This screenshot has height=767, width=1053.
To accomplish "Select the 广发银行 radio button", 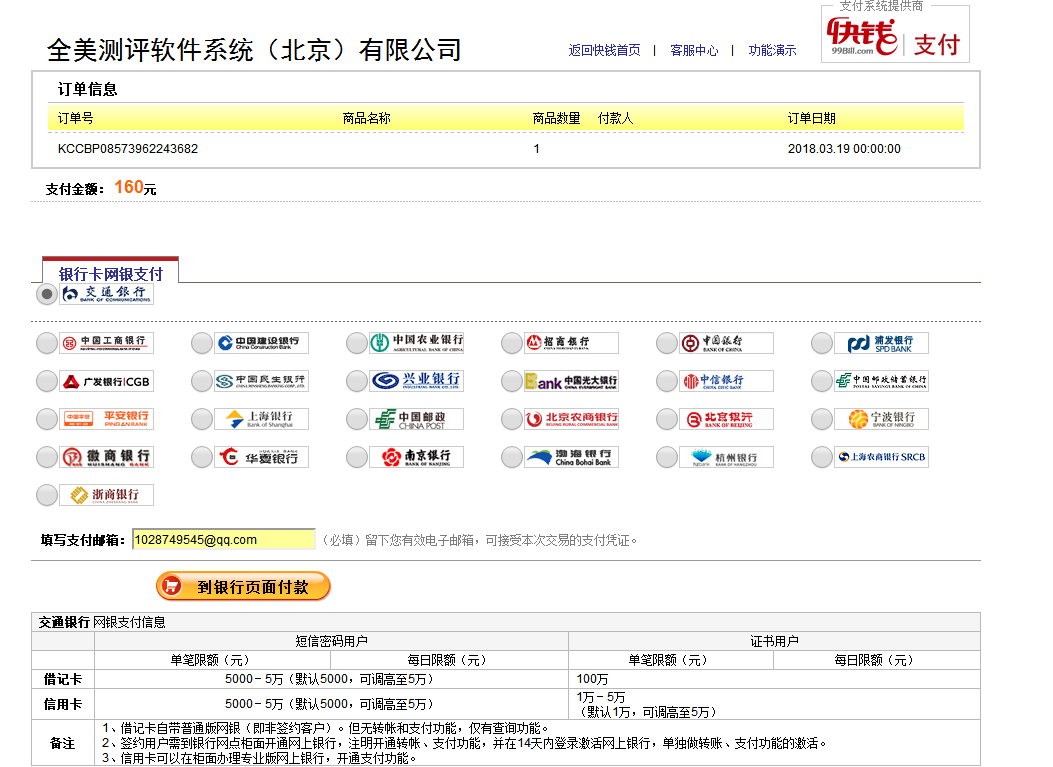I will point(46,381).
